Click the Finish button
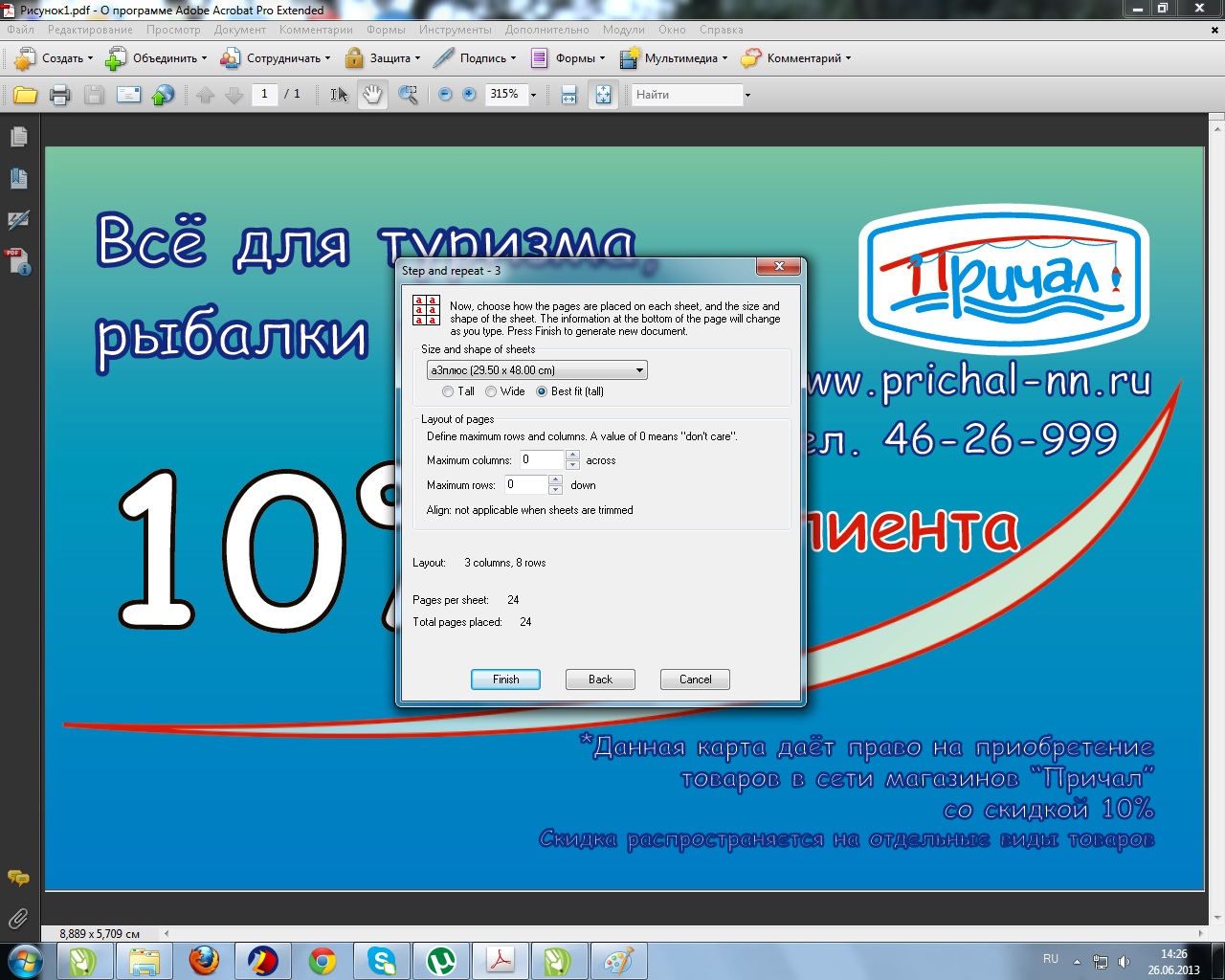 click(505, 679)
